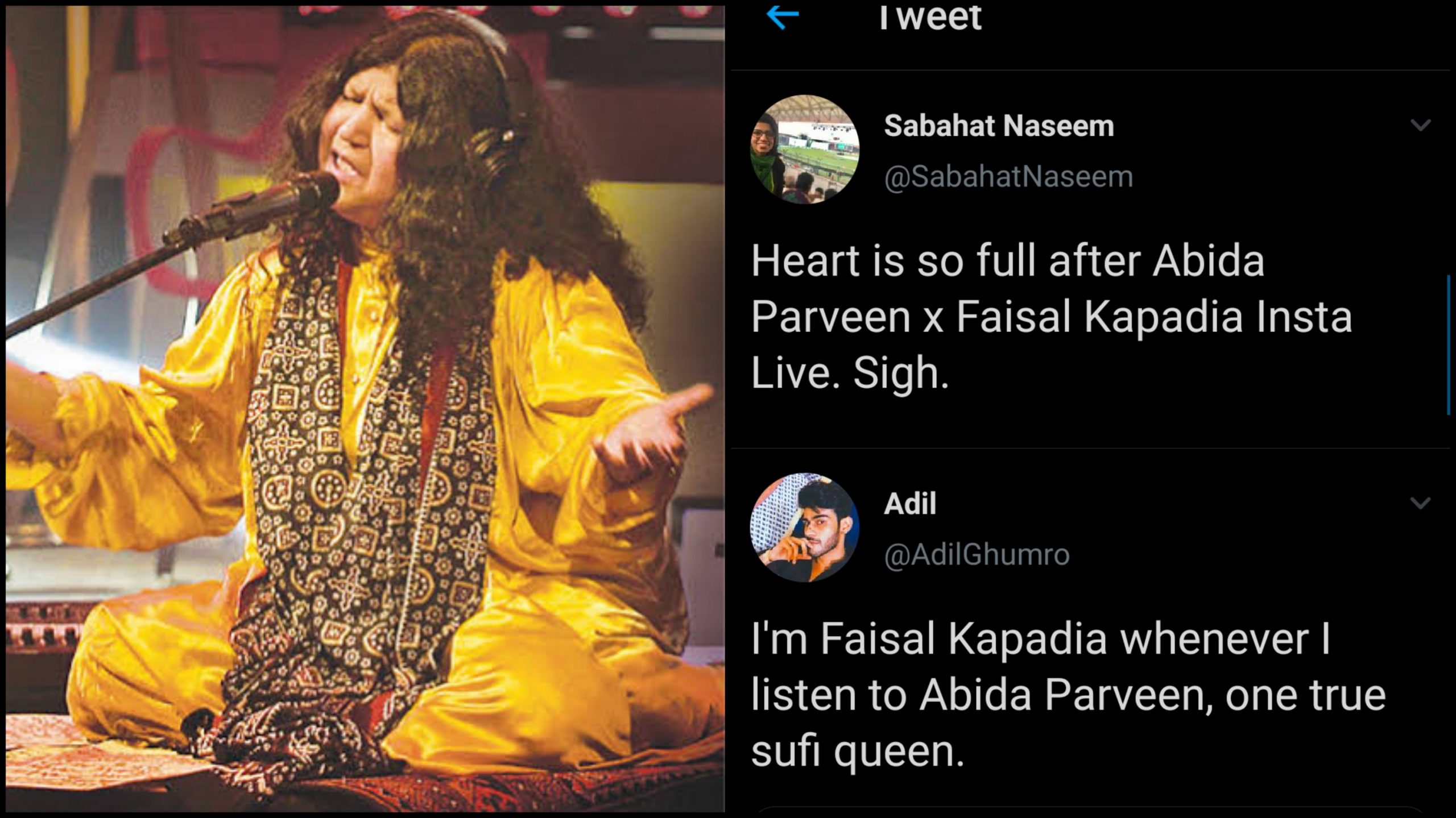Viewport: 1456px width, 818px height.
Task: Open Adil's profile picture
Action: (805, 528)
